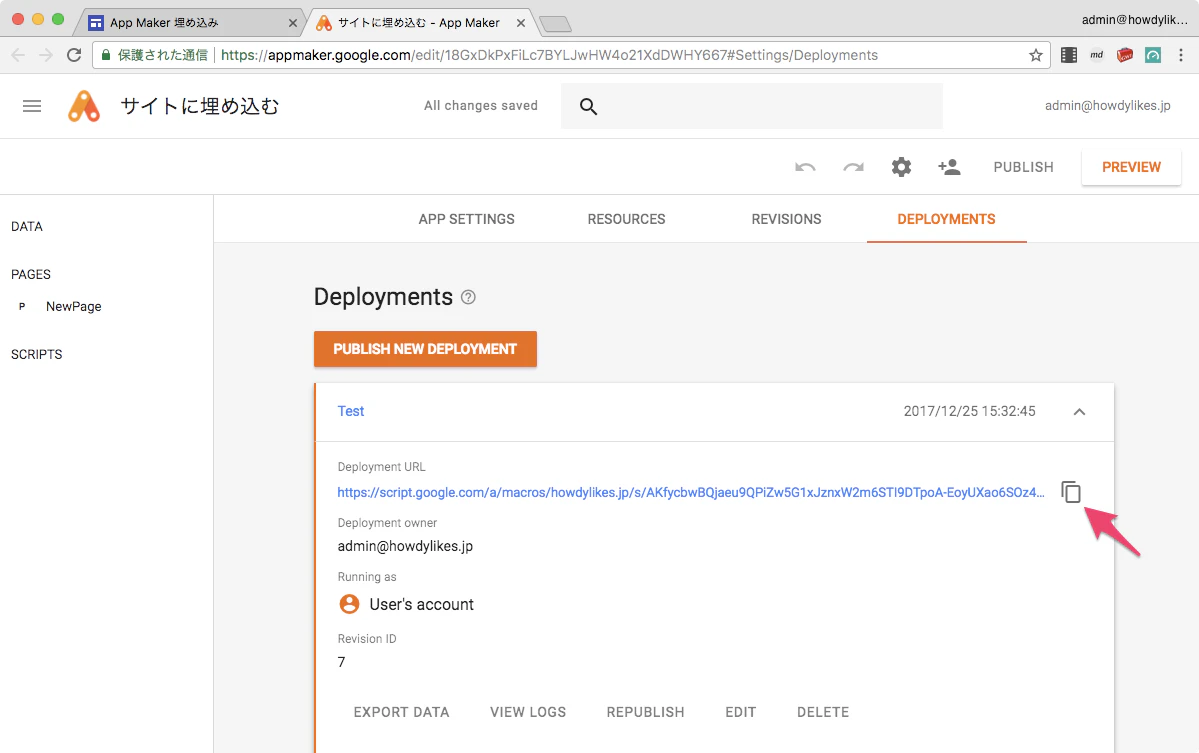Bookmark this page with star icon

click(x=1035, y=55)
